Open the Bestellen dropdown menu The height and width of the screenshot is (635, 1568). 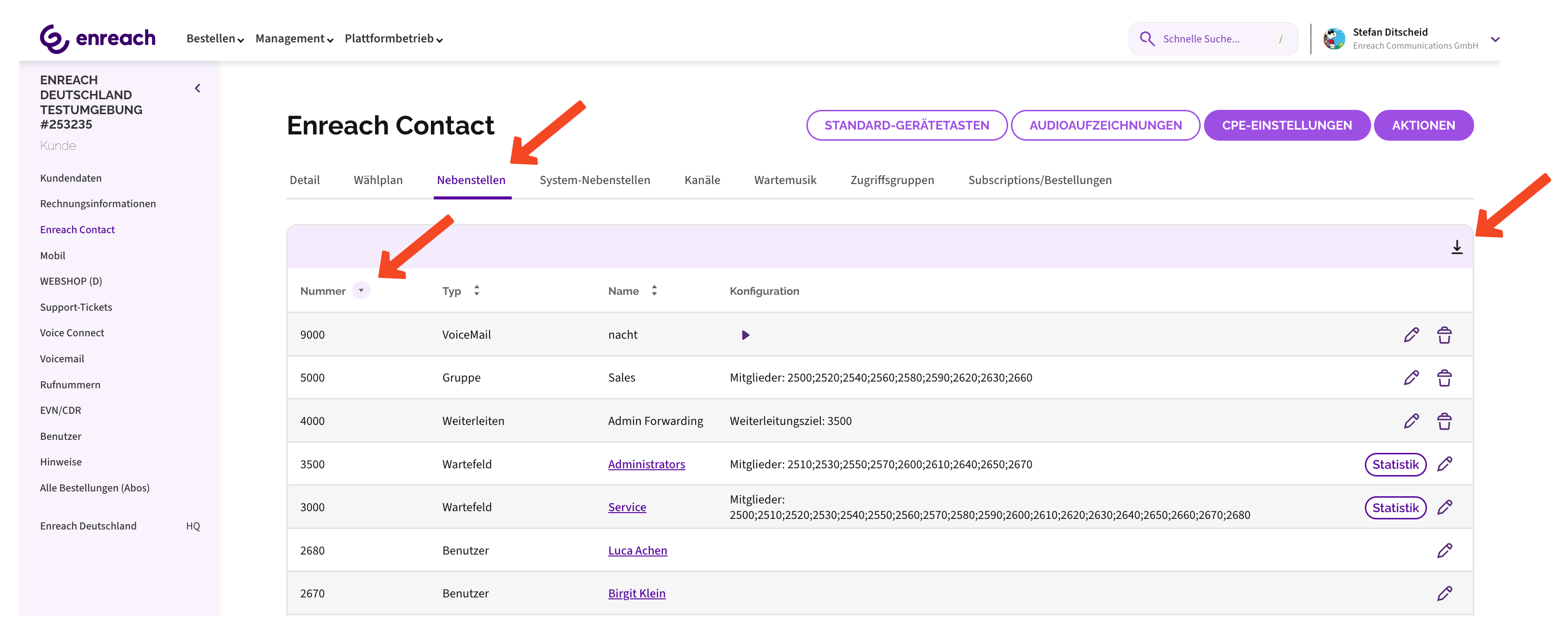pyautogui.click(x=214, y=39)
